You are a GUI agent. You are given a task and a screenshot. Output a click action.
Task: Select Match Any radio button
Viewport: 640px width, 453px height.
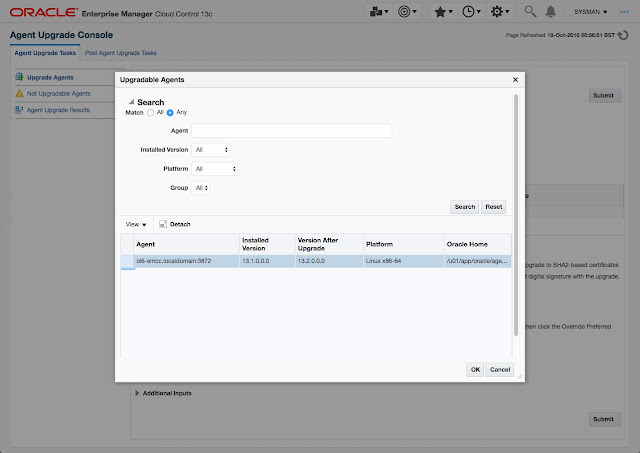(170, 113)
